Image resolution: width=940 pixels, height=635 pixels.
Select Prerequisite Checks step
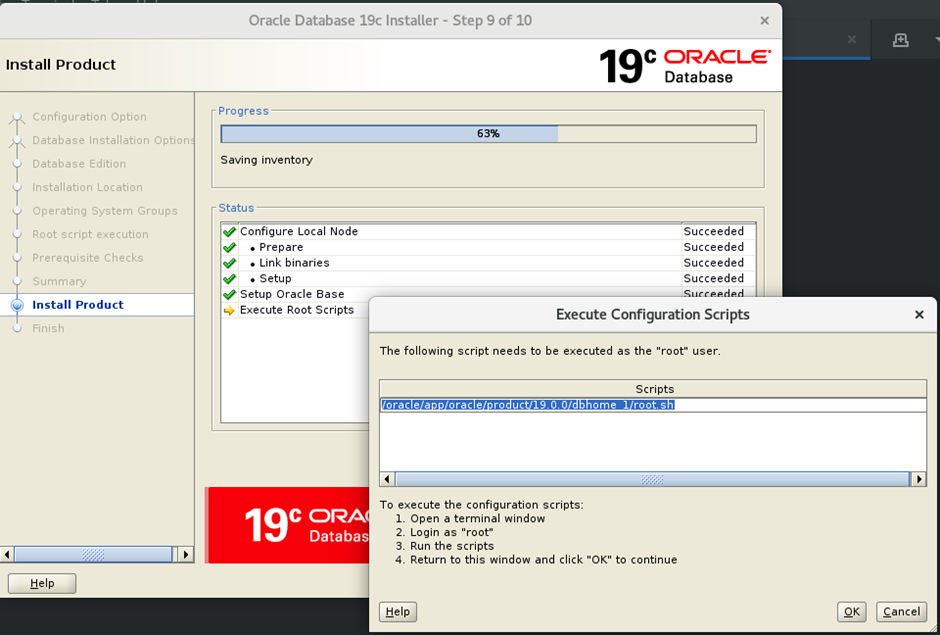[x=88, y=257]
